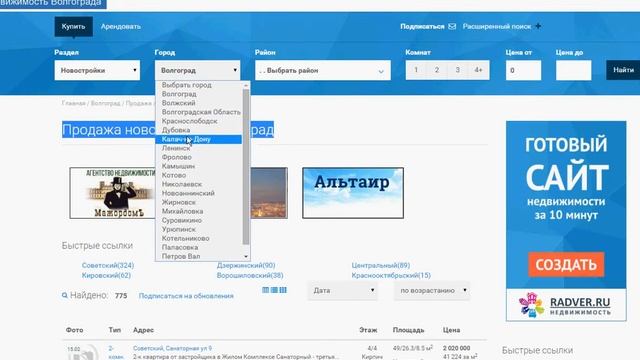
Task: Open the Ворошиловский(38) quick link
Action: (x=250, y=275)
